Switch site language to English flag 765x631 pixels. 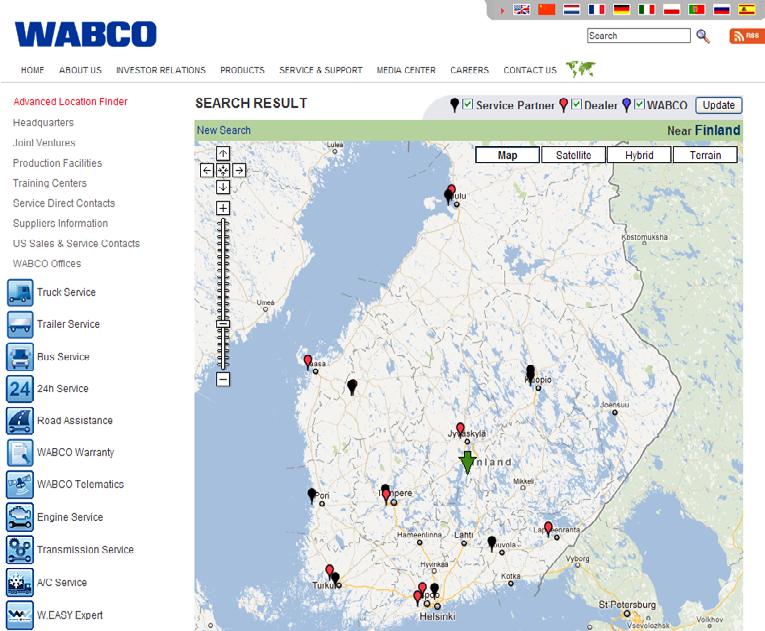click(x=522, y=9)
